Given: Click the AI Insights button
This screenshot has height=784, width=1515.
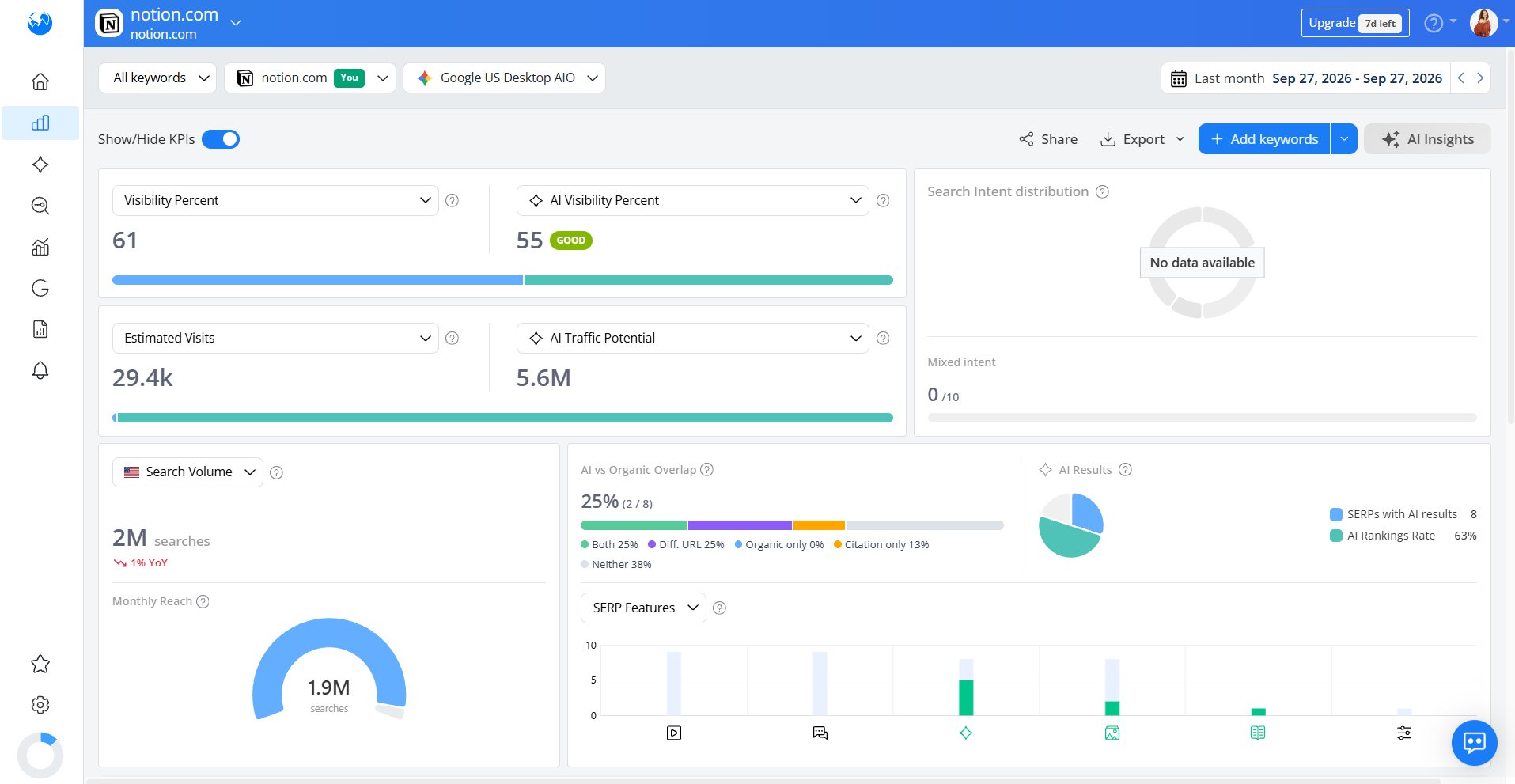Looking at the screenshot, I should click(x=1427, y=139).
